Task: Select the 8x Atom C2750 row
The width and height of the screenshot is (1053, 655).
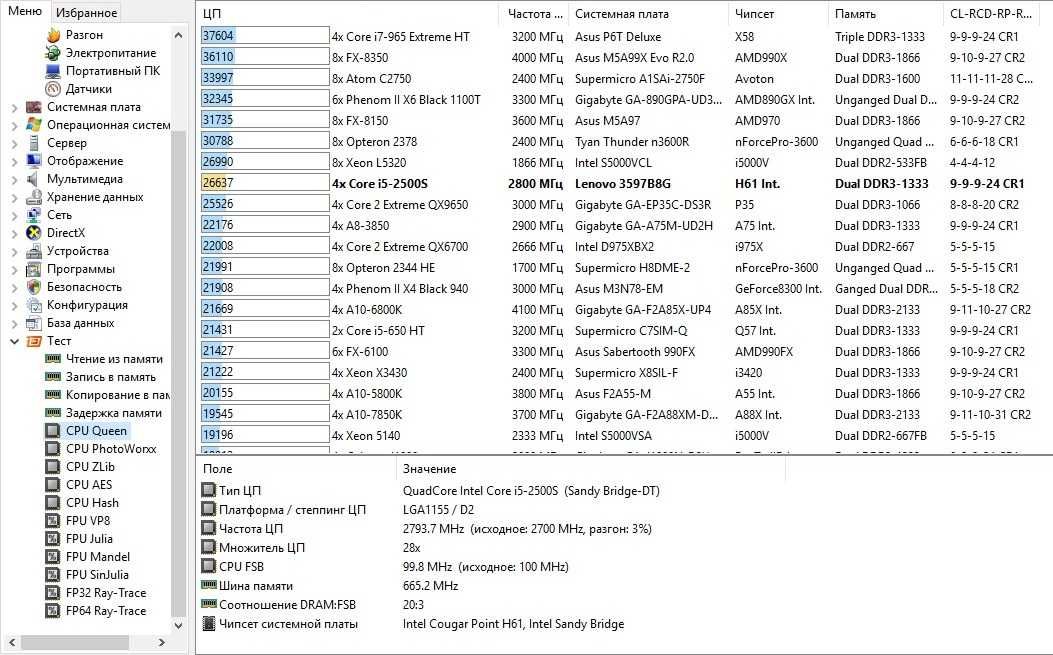Action: tap(618, 79)
